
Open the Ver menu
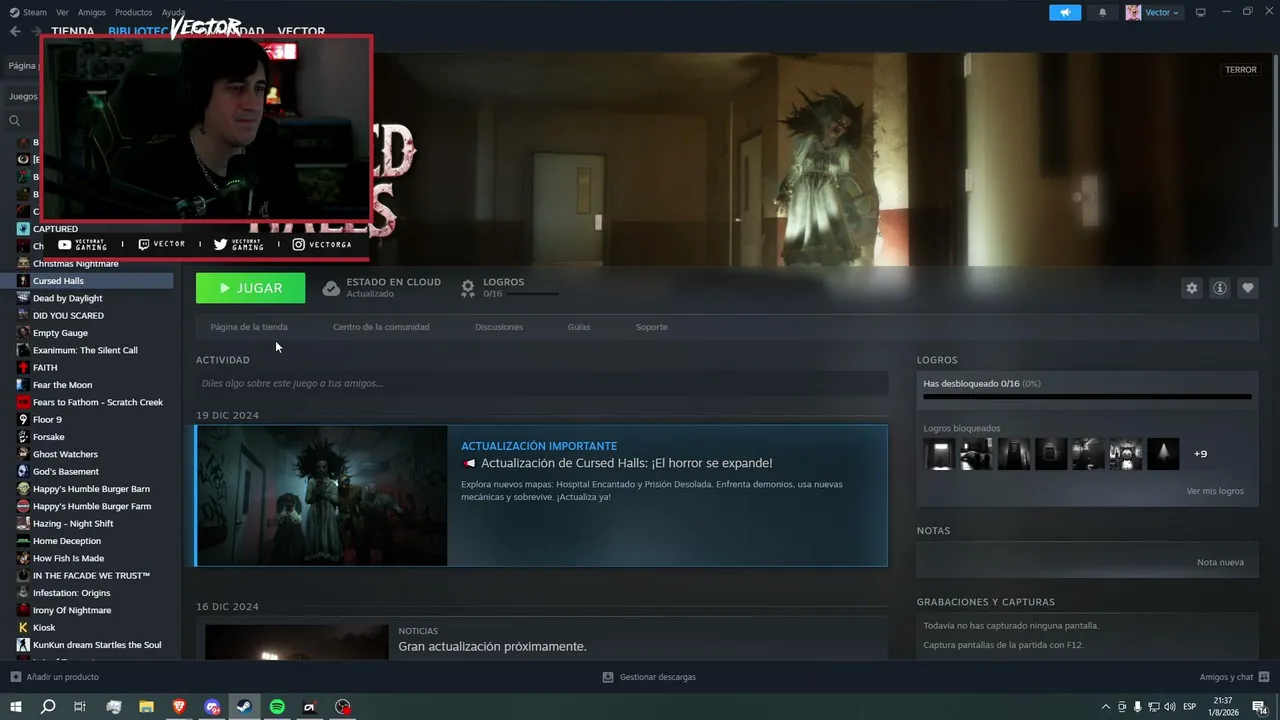click(62, 12)
